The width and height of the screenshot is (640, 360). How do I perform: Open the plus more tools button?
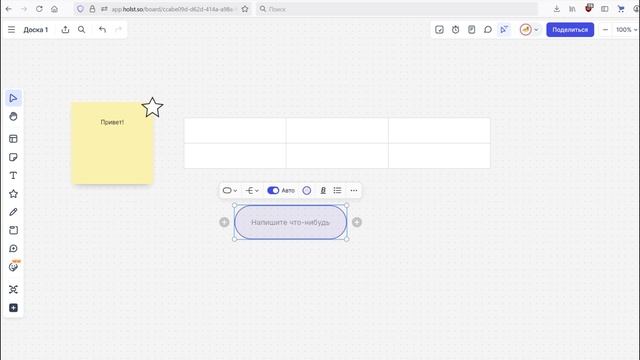pyautogui.click(x=13, y=308)
